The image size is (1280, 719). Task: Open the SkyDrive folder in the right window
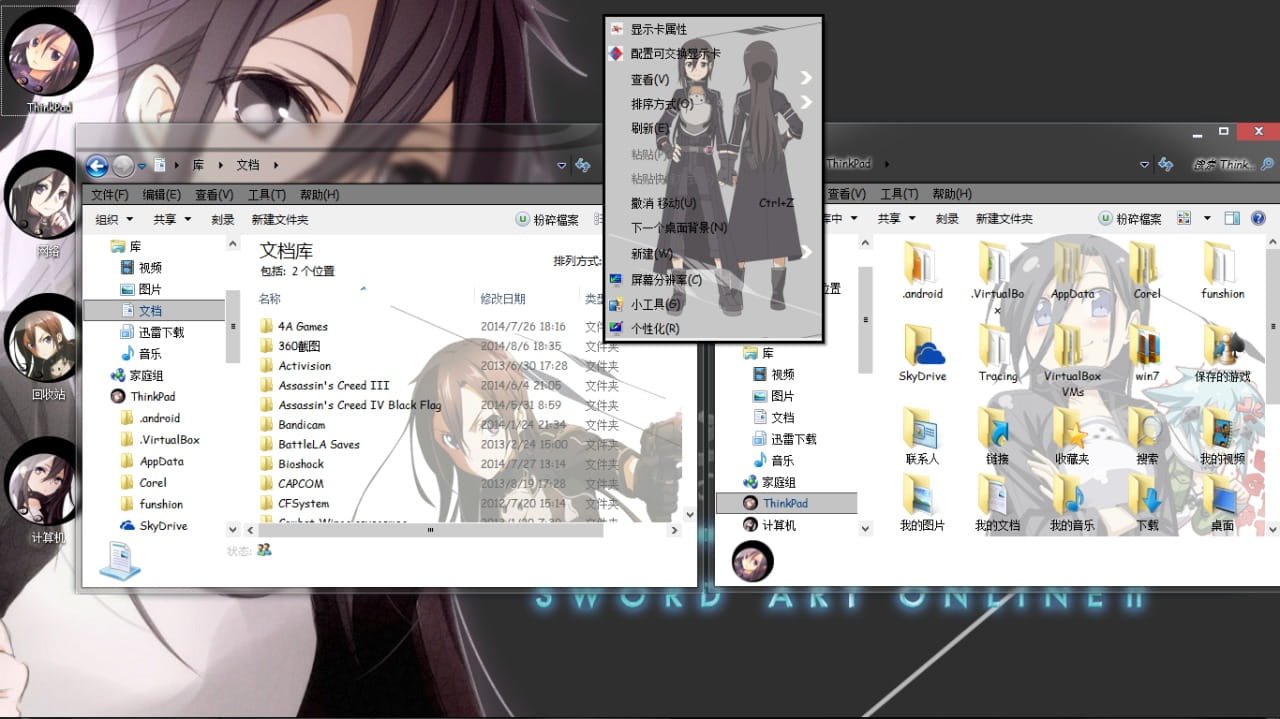923,345
